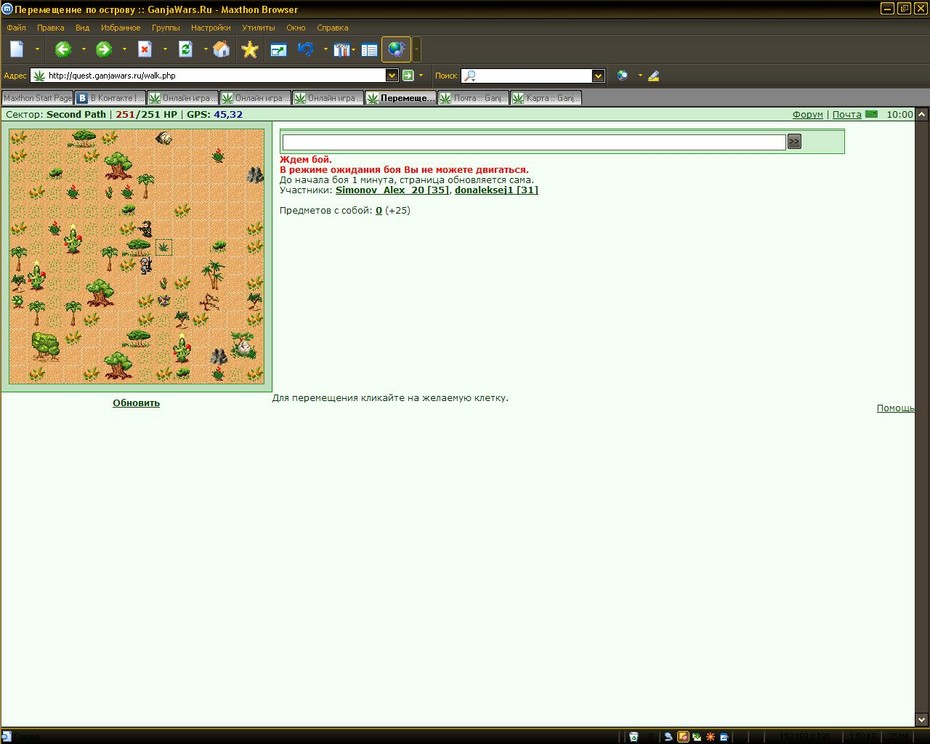Click the gray arrow status bar icon
Screen dimensions: 930x744
click(668, 737)
